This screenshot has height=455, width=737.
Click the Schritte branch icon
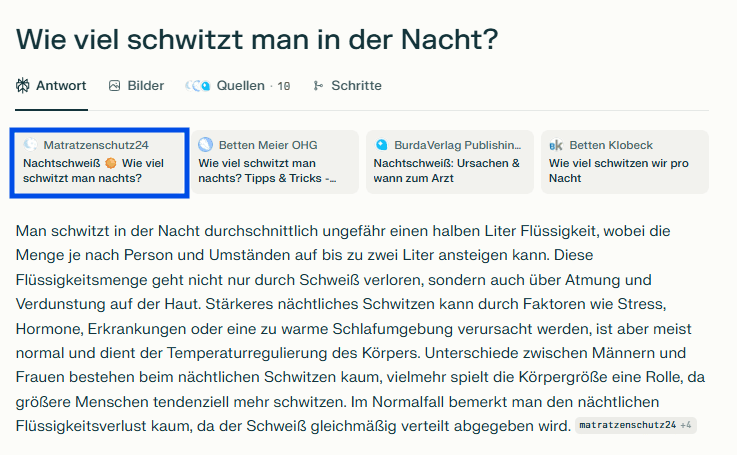point(318,86)
